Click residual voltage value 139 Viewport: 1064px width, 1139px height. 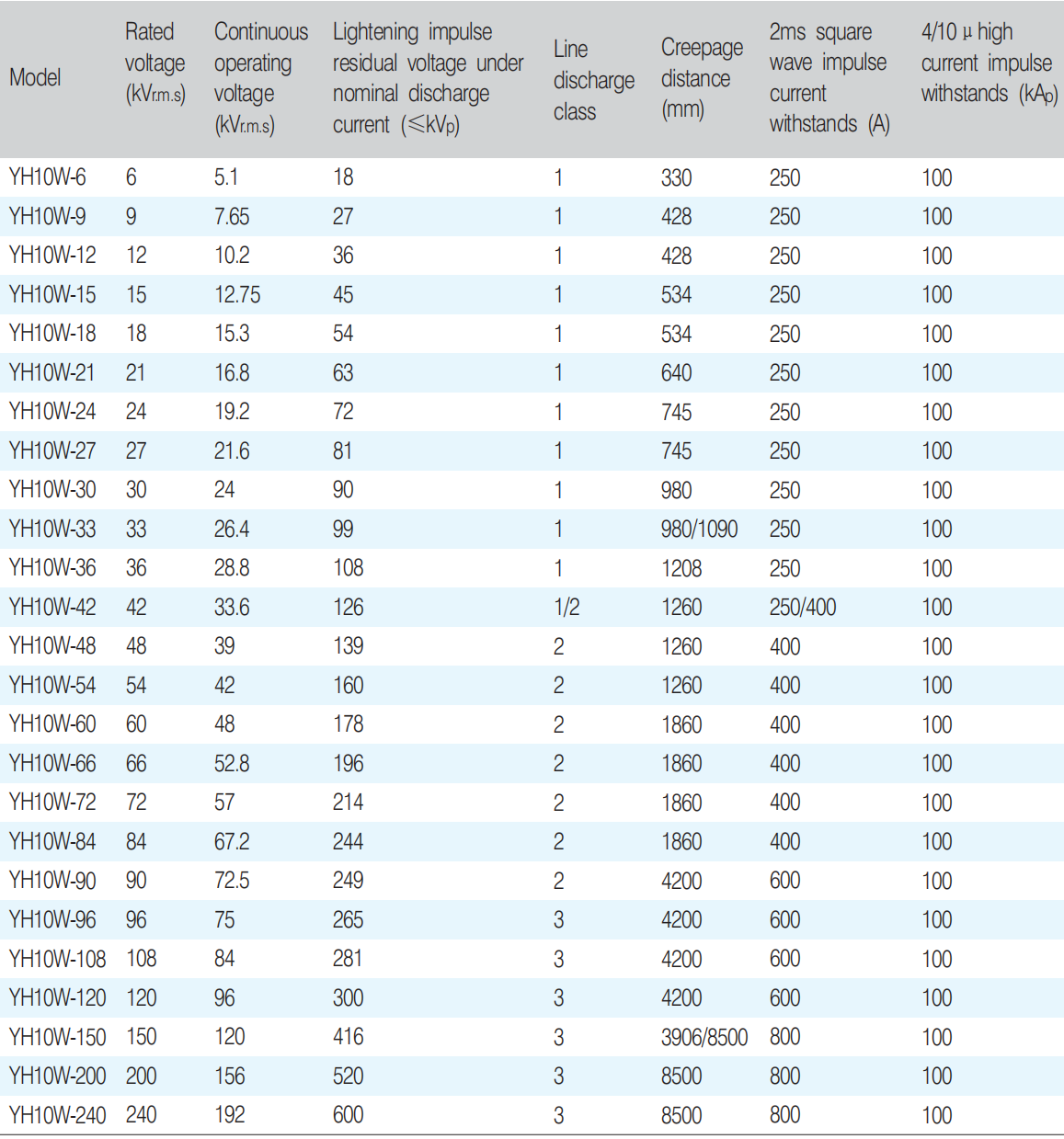pos(348,646)
